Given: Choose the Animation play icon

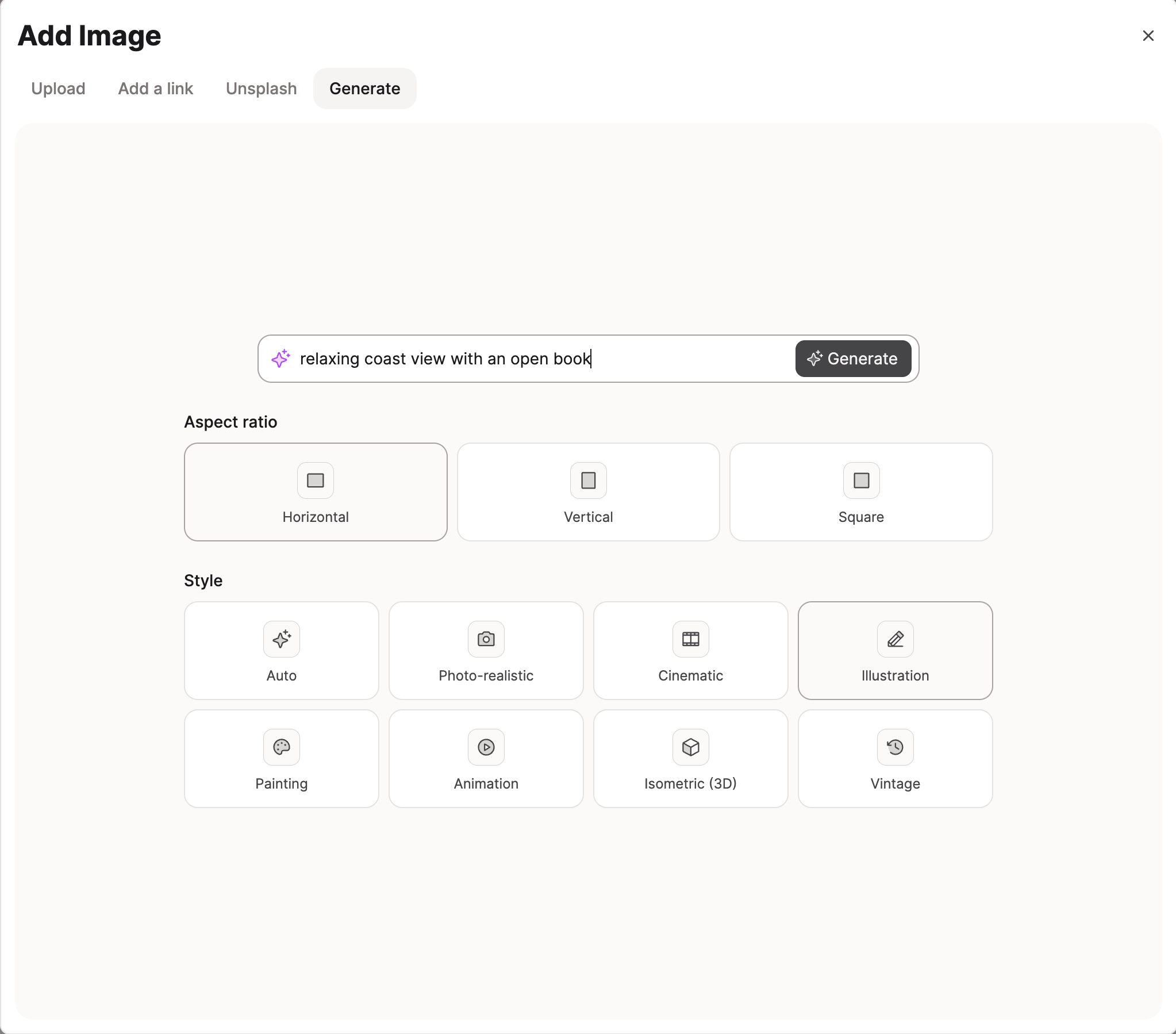Looking at the screenshot, I should click(486, 747).
